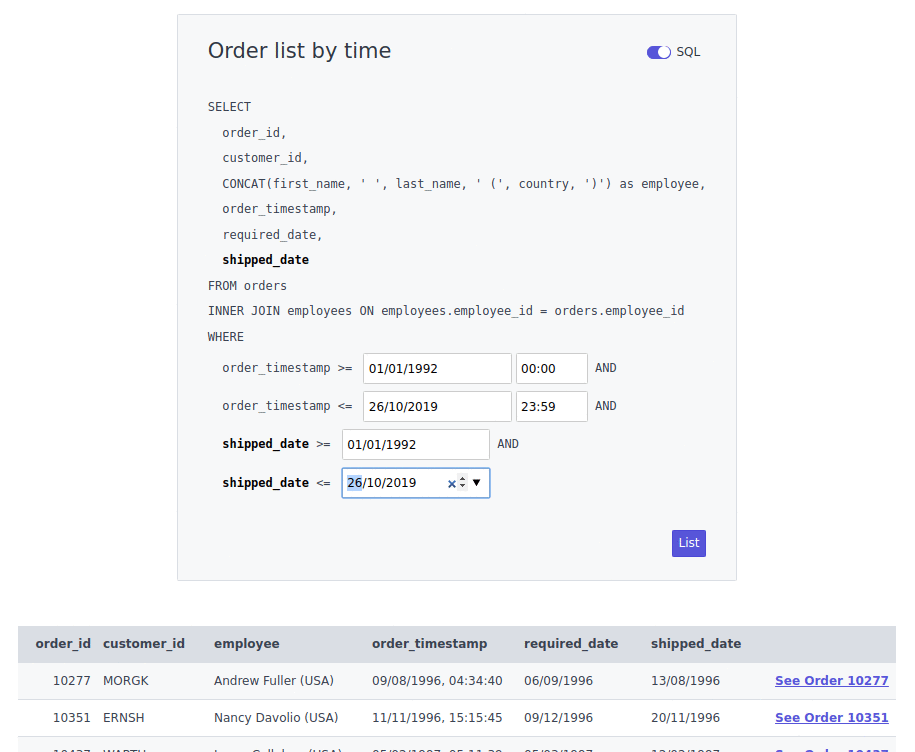Open See Order 10277 link
915x752 pixels.
pyautogui.click(x=832, y=681)
